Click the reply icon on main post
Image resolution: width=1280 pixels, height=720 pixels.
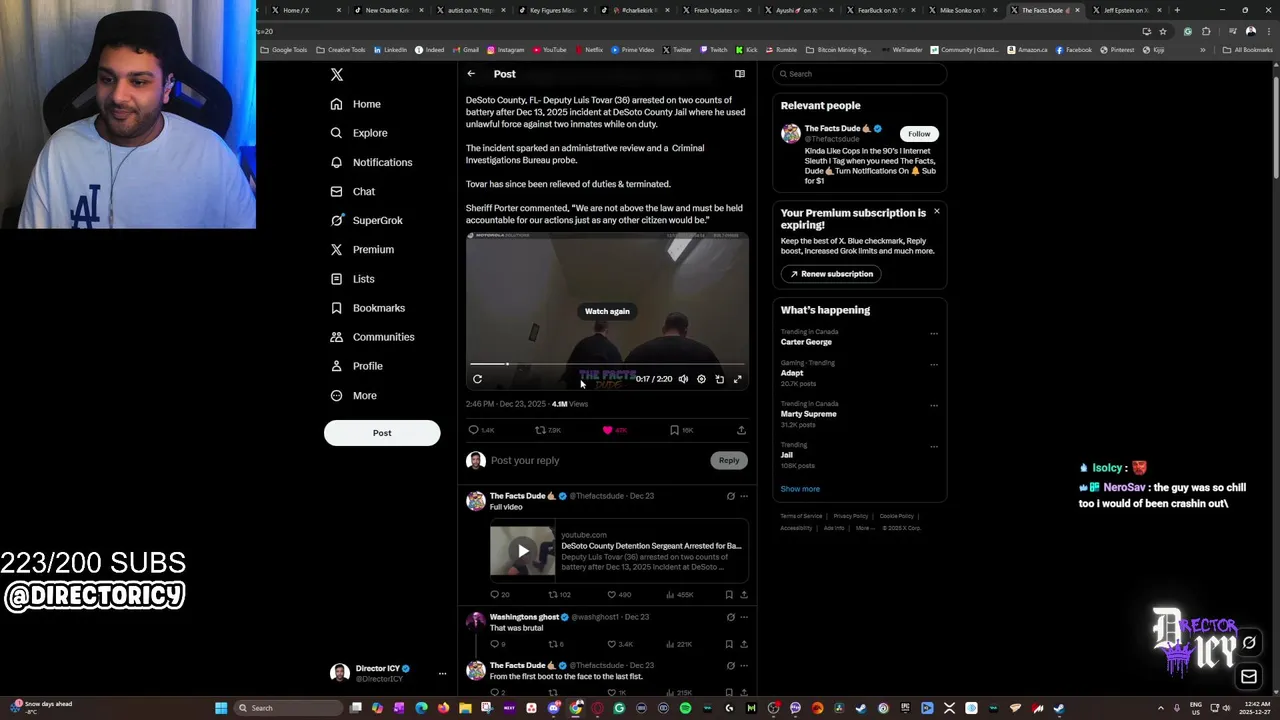pyautogui.click(x=474, y=430)
